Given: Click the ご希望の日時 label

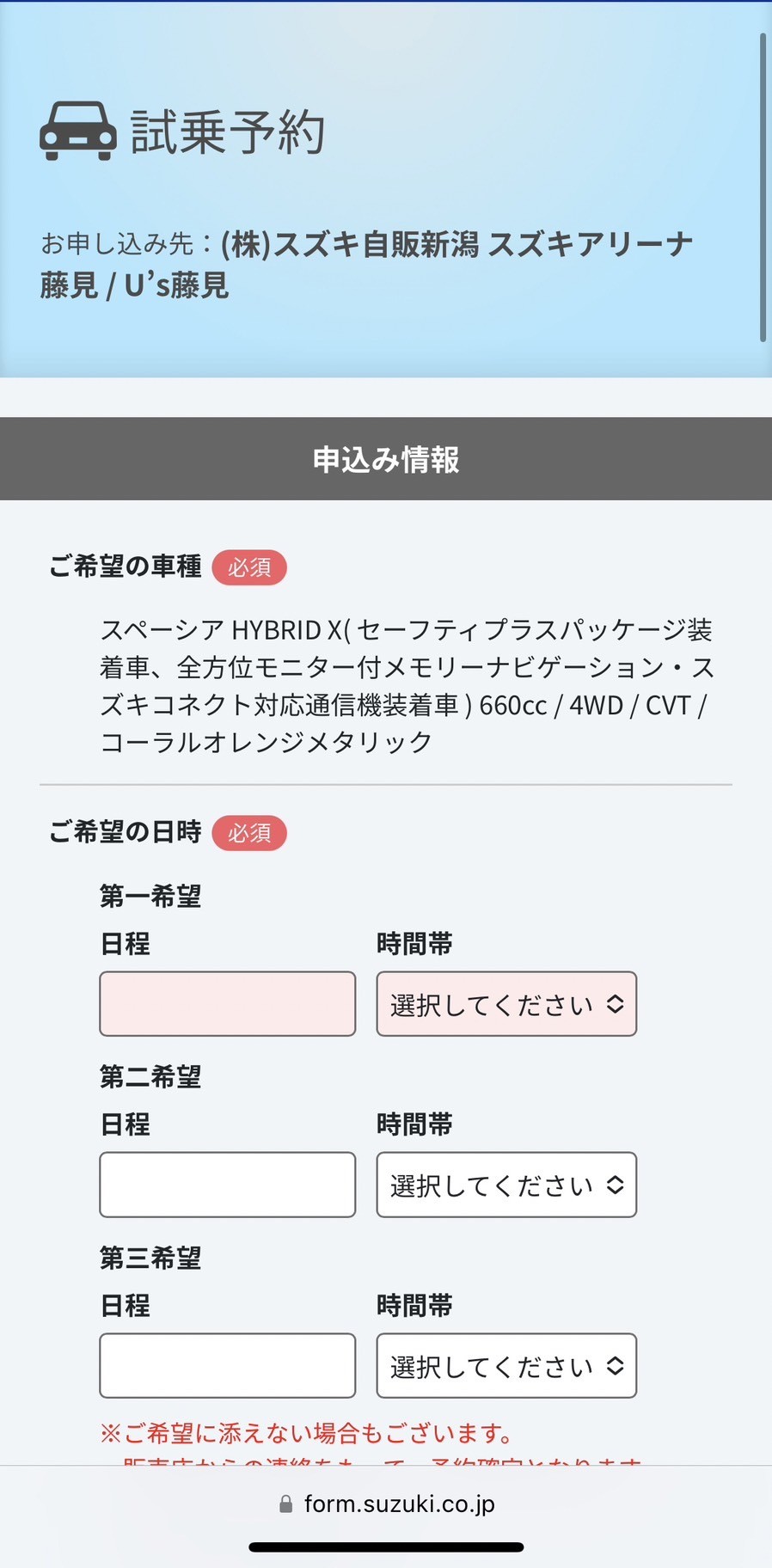Looking at the screenshot, I should pos(126,832).
